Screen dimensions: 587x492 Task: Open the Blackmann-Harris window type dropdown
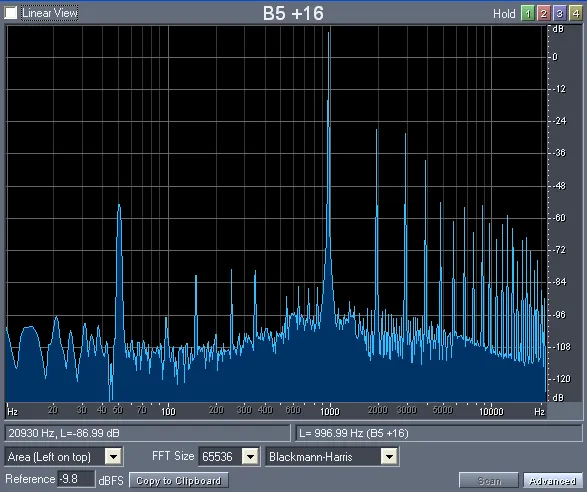(389, 457)
